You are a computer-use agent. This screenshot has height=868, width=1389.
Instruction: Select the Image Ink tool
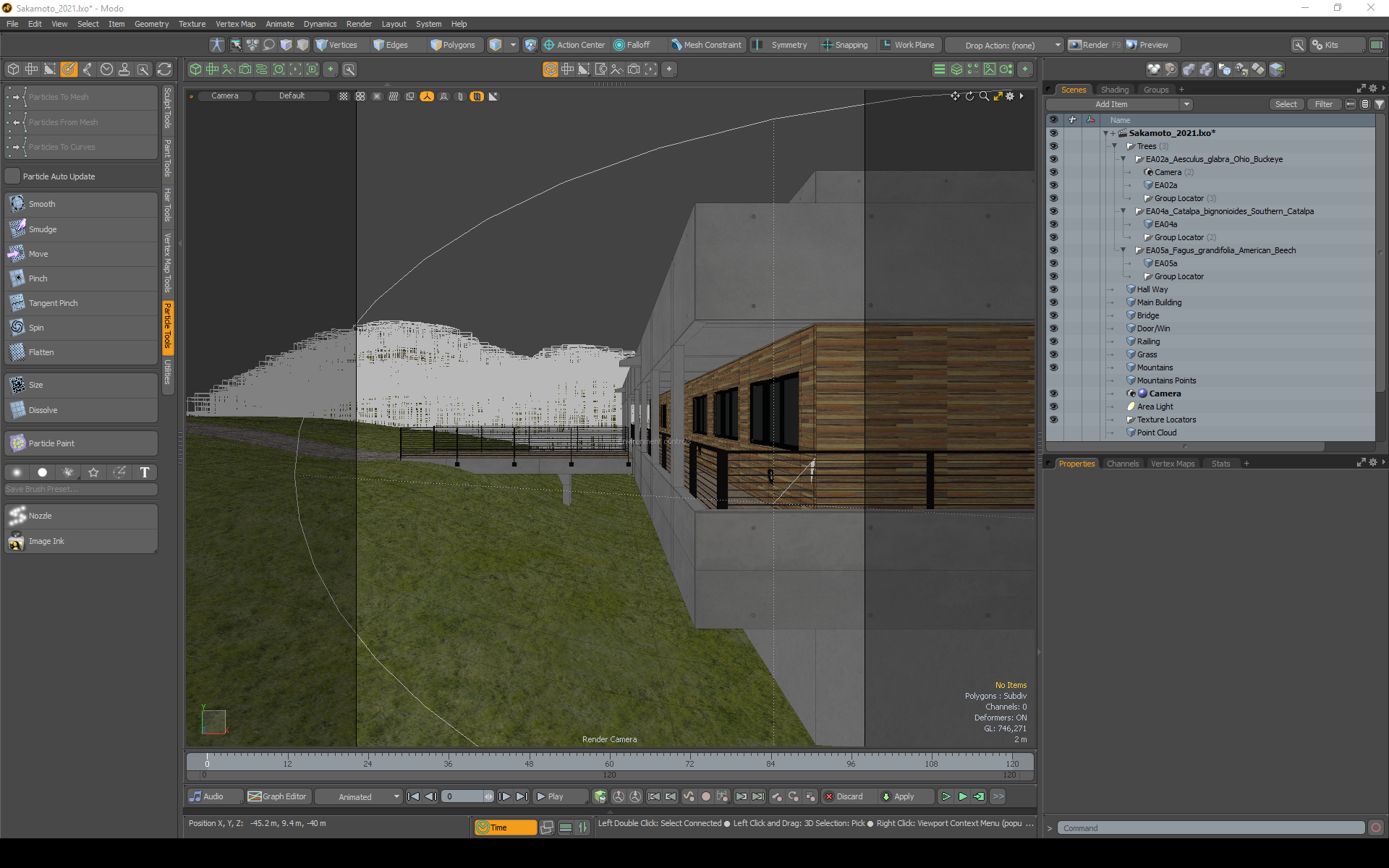[x=46, y=541]
